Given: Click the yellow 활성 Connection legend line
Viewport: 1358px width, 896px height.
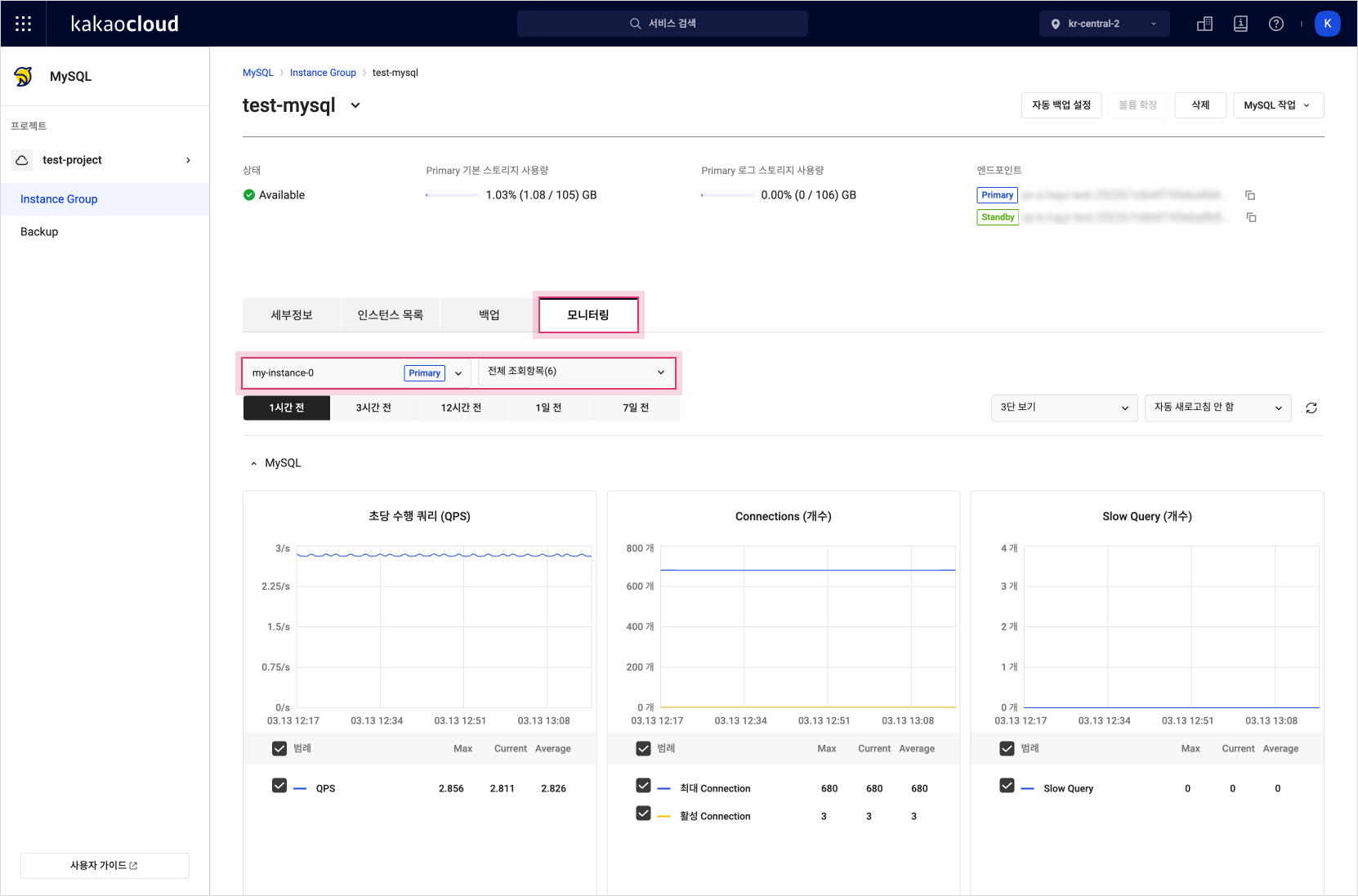Looking at the screenshot, I should [x=663, y=817].
